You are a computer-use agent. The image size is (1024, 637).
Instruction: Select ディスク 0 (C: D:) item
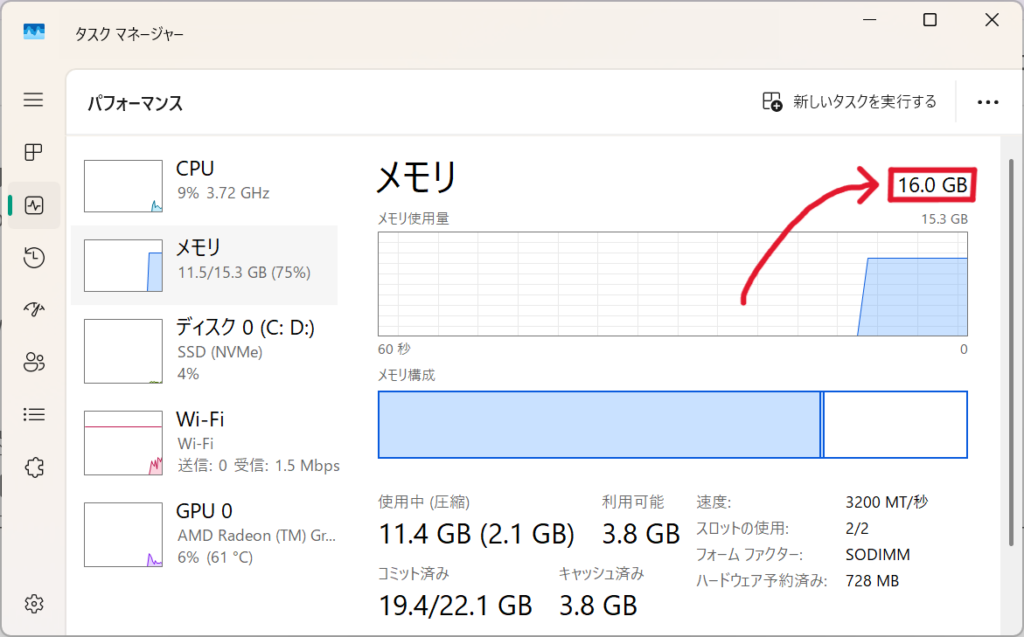[x=205, y=349]
